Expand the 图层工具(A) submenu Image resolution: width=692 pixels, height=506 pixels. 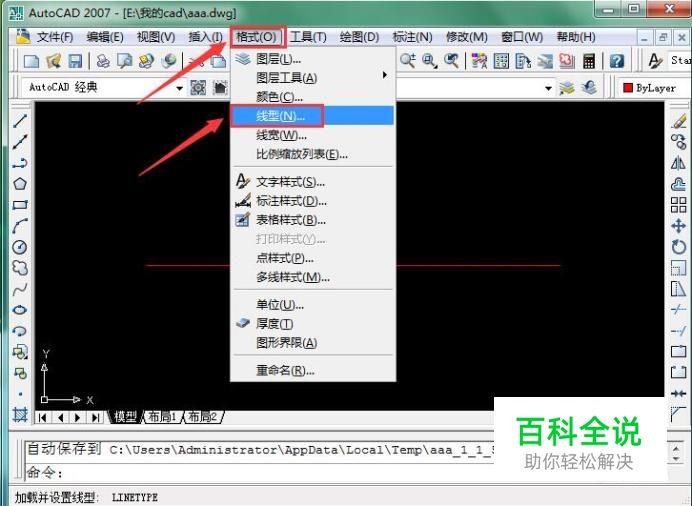(312, 78)
